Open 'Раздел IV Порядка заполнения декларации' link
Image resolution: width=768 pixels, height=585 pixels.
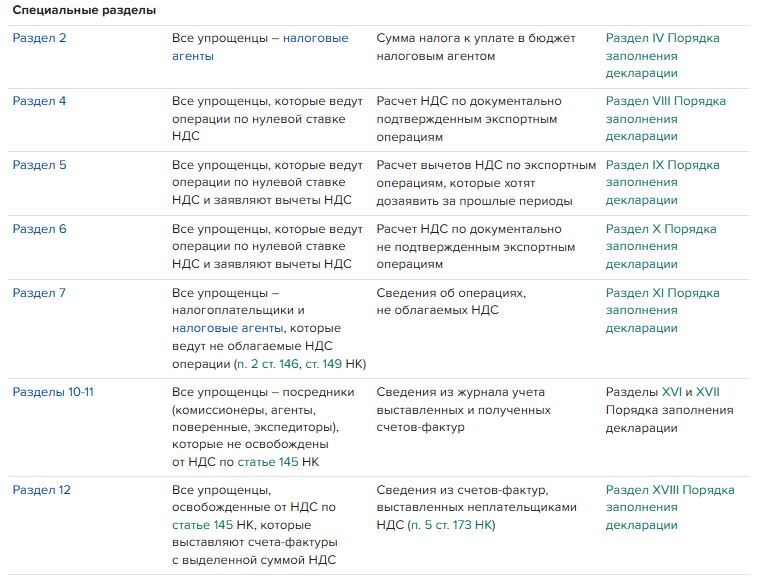click(662, 56)
